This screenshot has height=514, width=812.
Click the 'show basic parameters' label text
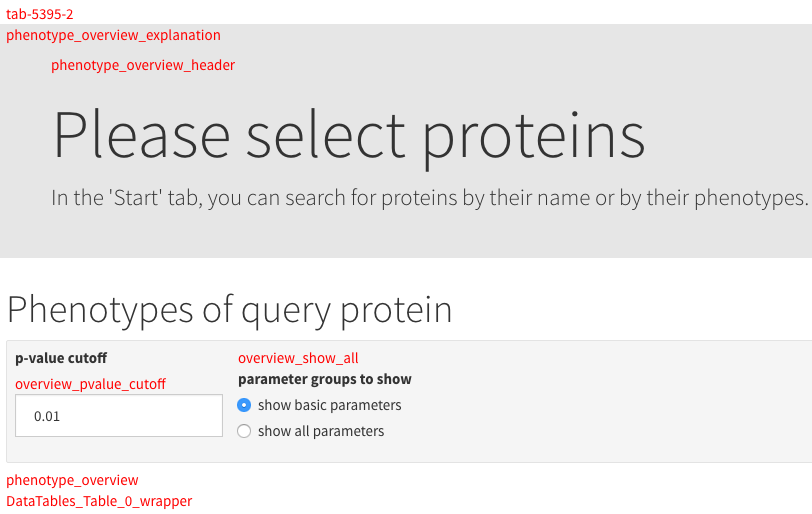(329, 405)
